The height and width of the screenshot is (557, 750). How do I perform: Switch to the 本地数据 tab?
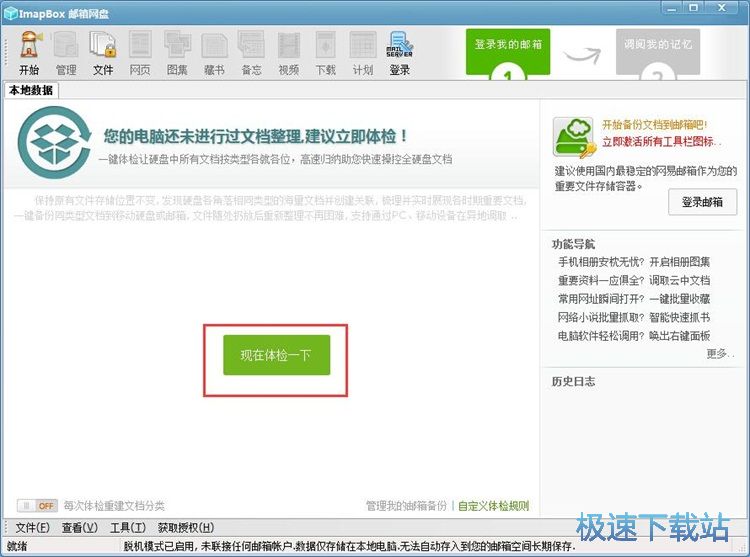tap(31, 90)
